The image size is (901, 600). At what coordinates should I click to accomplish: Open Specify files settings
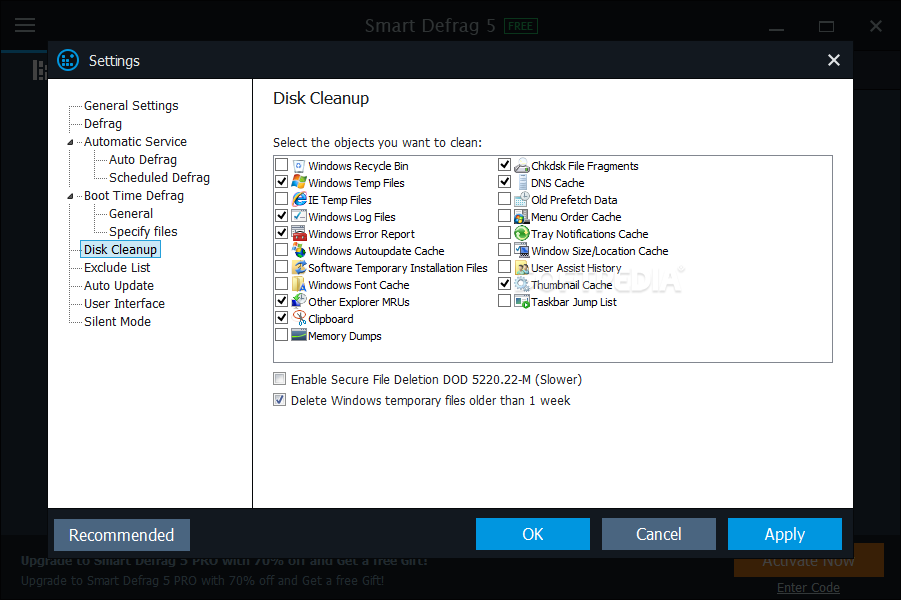(x=143, y=232)
